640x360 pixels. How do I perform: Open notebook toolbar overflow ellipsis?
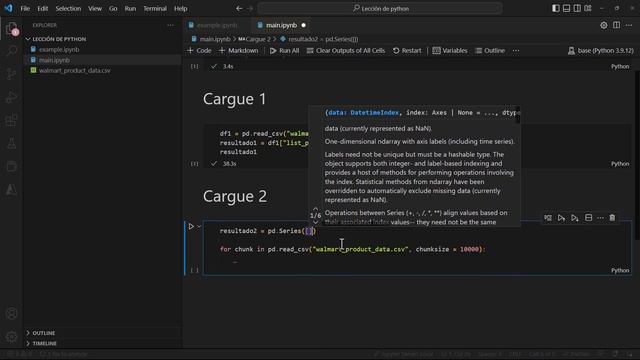516,51
